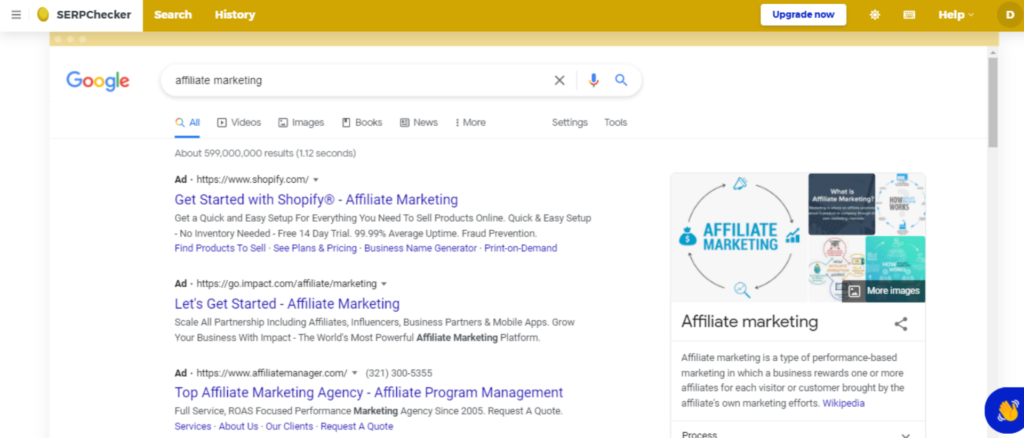Click the Upgrade now button
Viewport: 1024px width, 438px height.
[x=803, y=14]
